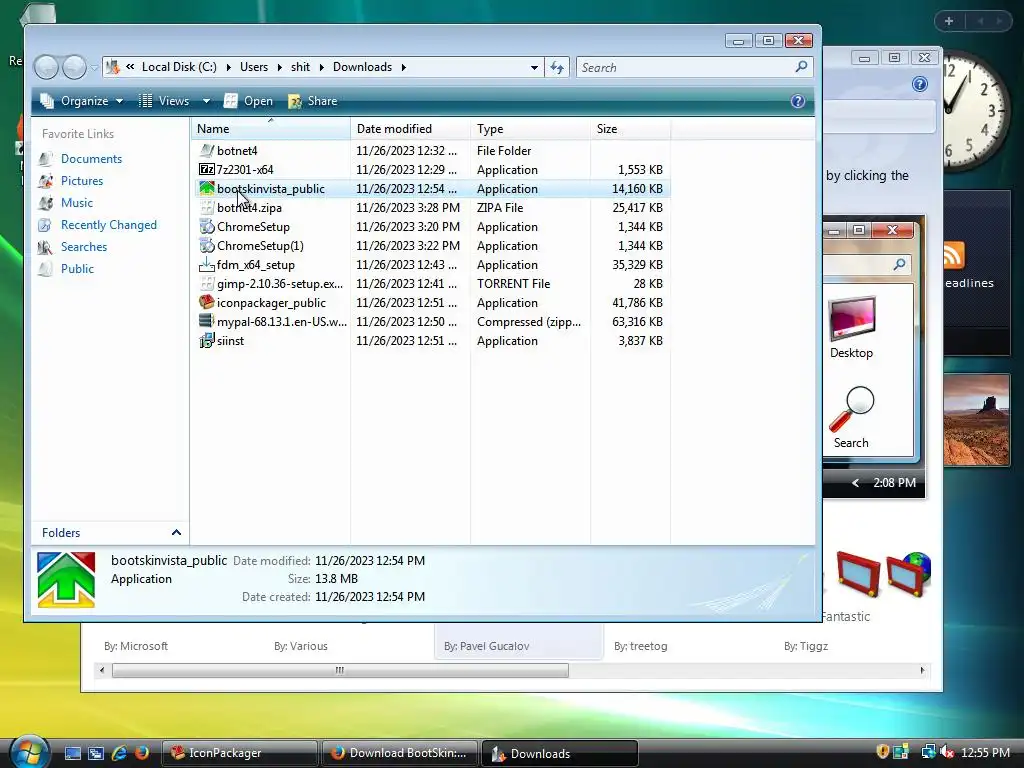Click the analog clock gadget
The image size is (1024, 768).
[x=978, y=111]
